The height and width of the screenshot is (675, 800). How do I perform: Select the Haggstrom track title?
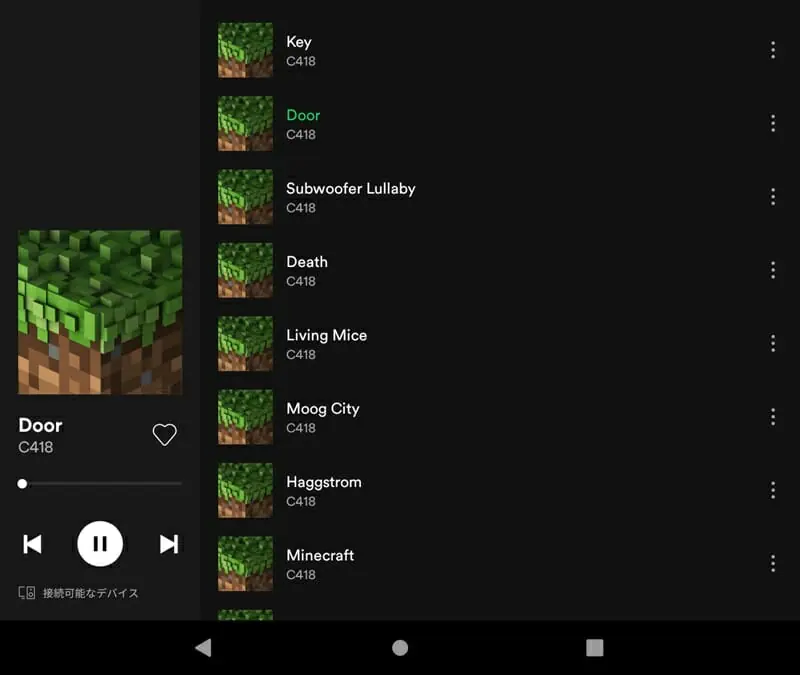[323, 482]
